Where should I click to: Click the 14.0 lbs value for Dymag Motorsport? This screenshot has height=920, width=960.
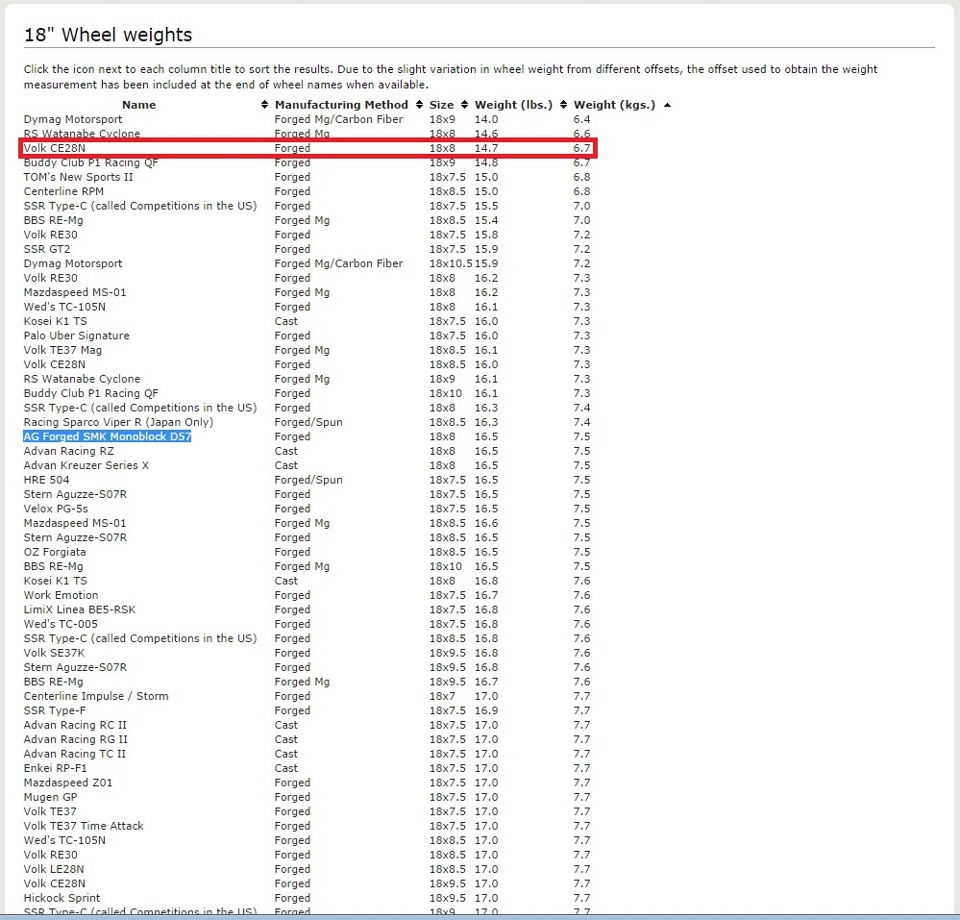tap(486, 119)
